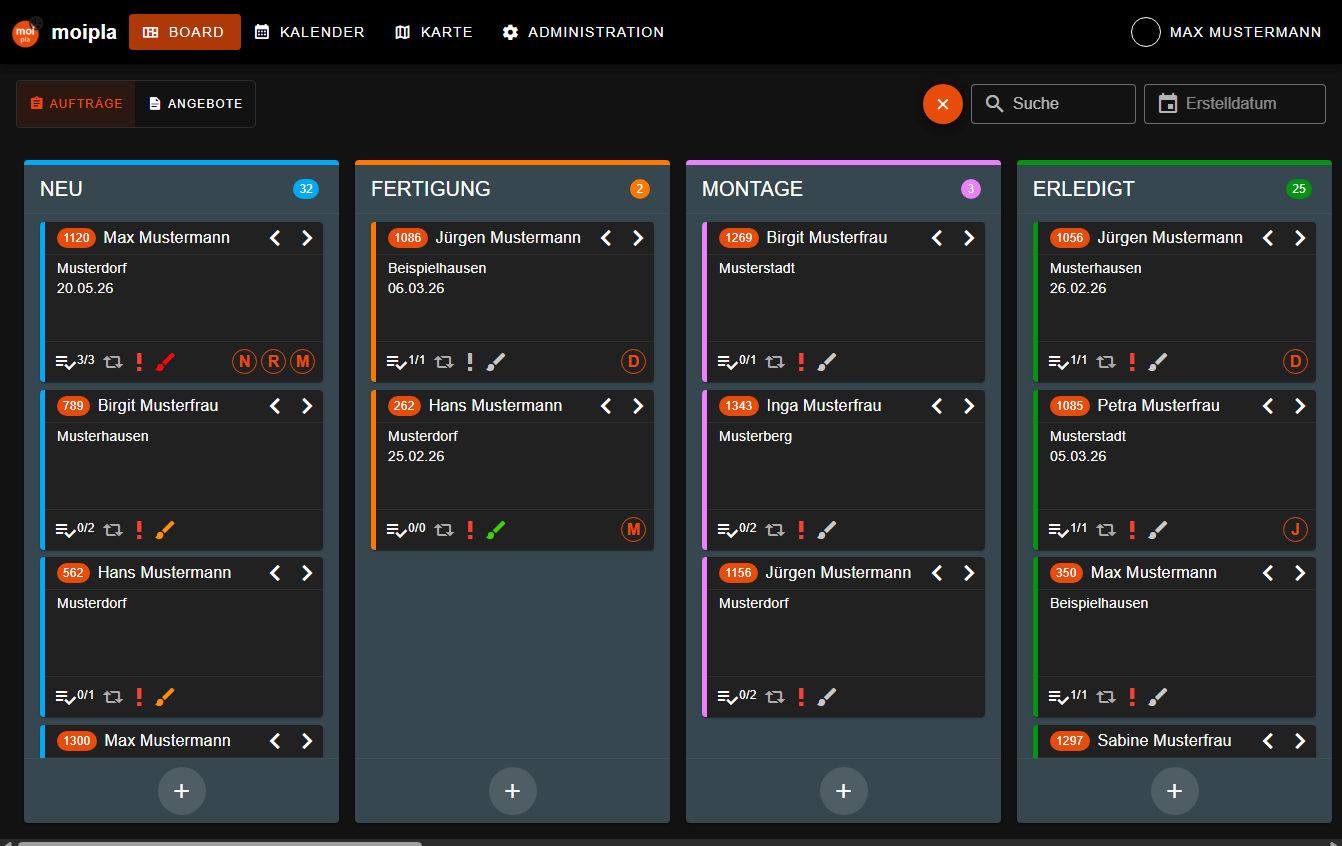The height and width of the screenshot is (846, 1342).
Task: Move card 562 Hans Mustermann left
Action: [x=275, y=573]
